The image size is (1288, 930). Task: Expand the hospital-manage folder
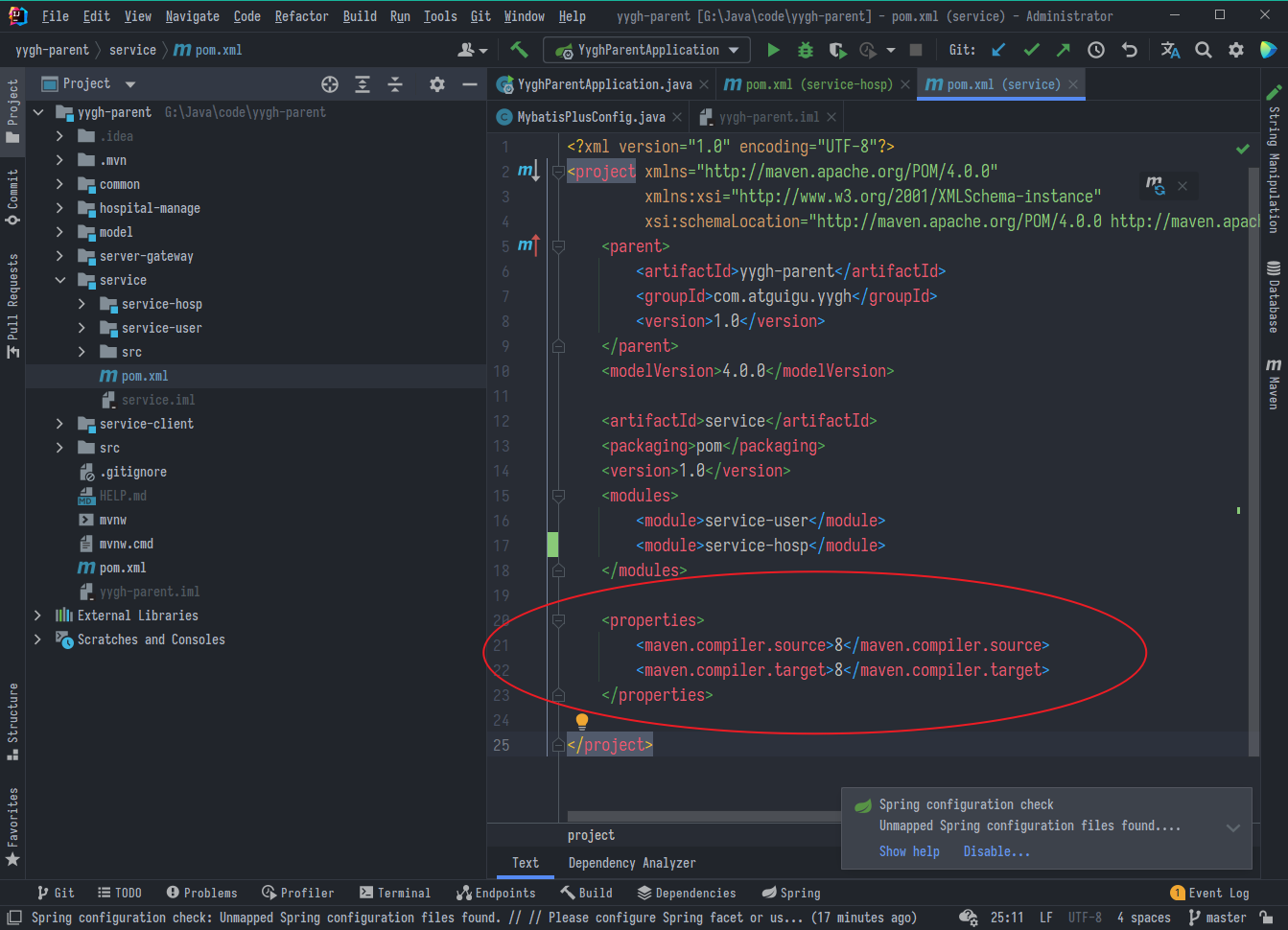(59, 208)
